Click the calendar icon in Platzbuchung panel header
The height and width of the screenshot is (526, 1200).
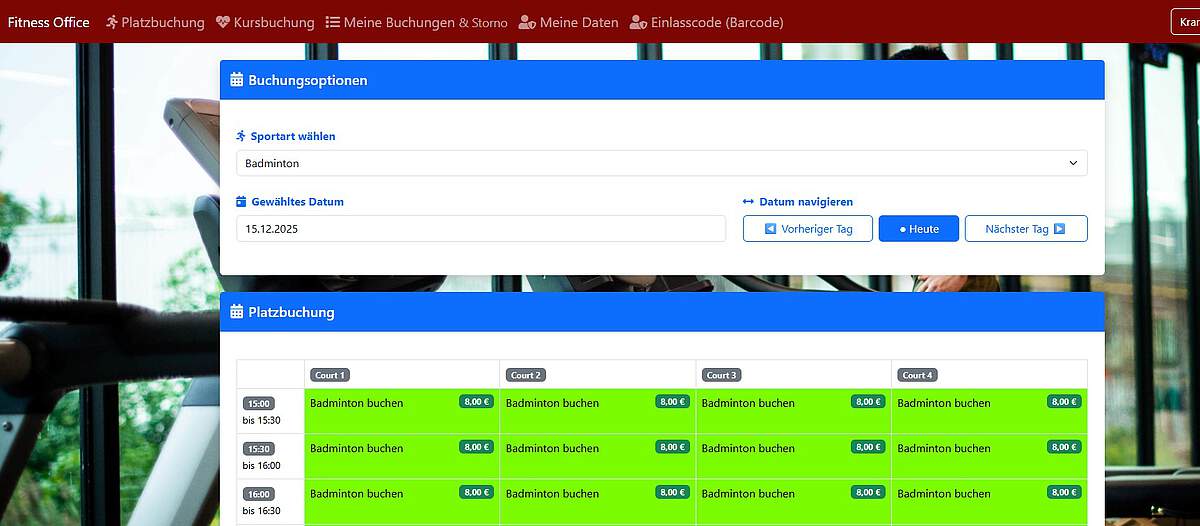pyautogui.click(x=237, y=312)
